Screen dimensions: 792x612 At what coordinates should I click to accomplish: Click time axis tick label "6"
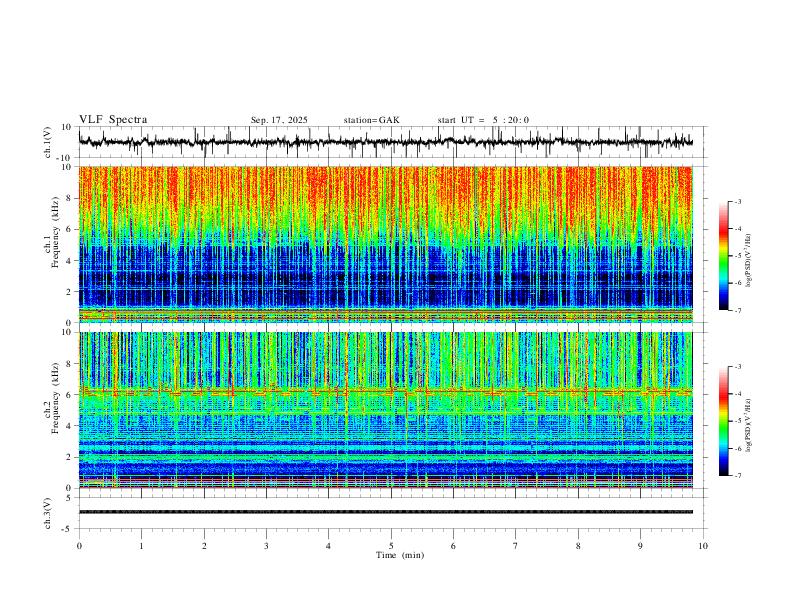(x=453, y=546)
